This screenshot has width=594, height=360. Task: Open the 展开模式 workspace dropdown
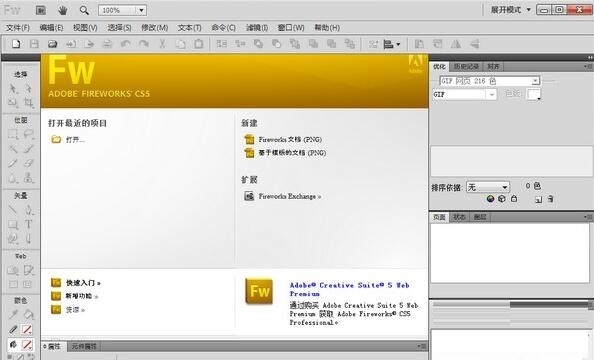coord(511,10)
